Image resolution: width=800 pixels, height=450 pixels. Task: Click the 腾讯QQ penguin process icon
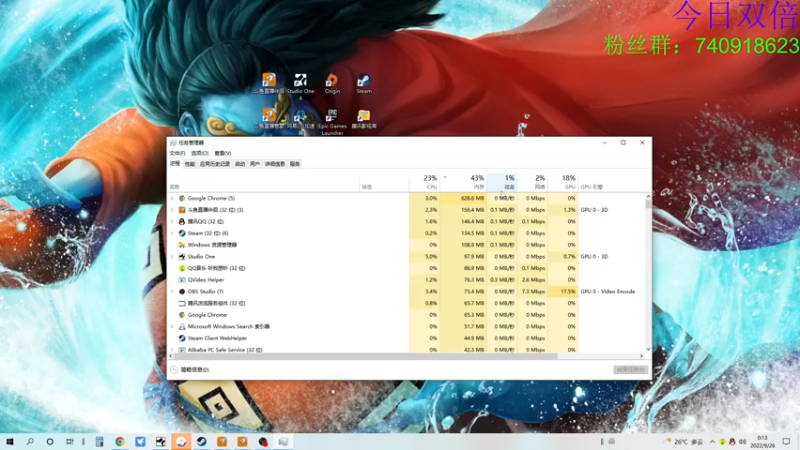click(182, 221)
